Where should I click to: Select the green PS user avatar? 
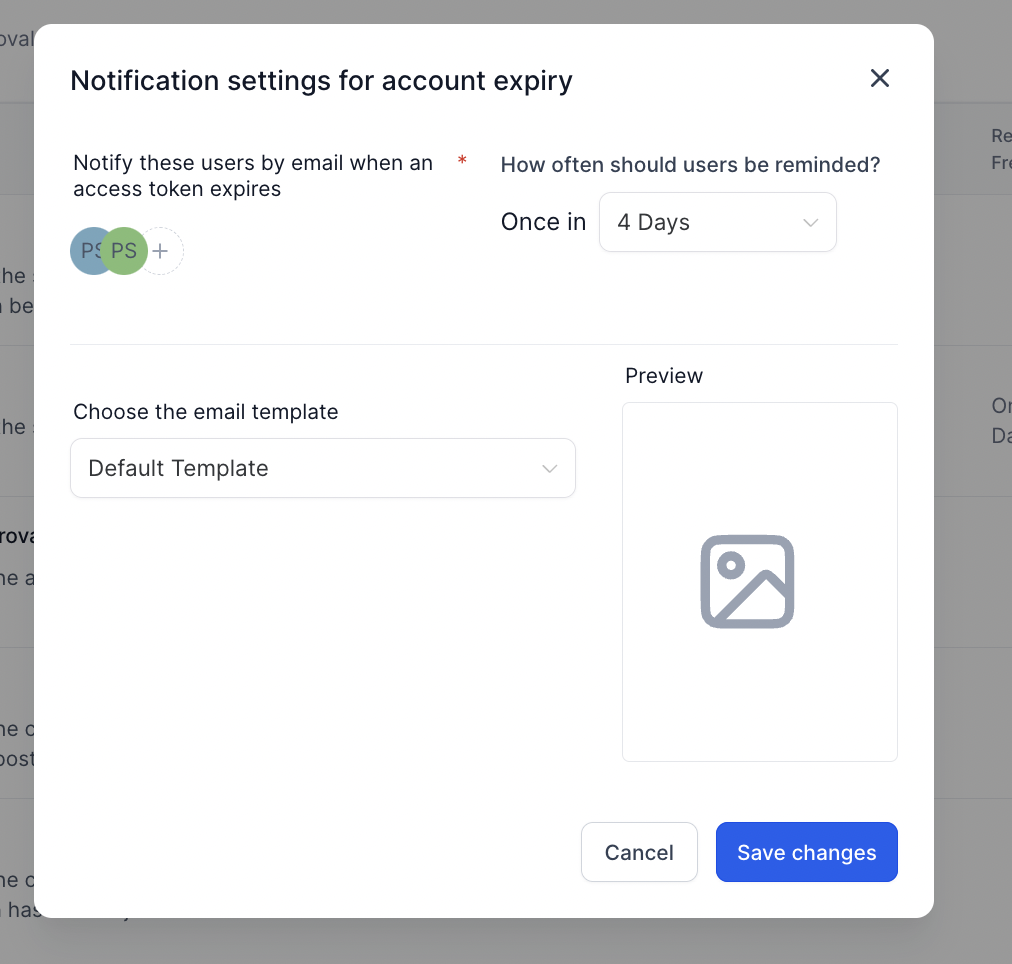point(124,251)
